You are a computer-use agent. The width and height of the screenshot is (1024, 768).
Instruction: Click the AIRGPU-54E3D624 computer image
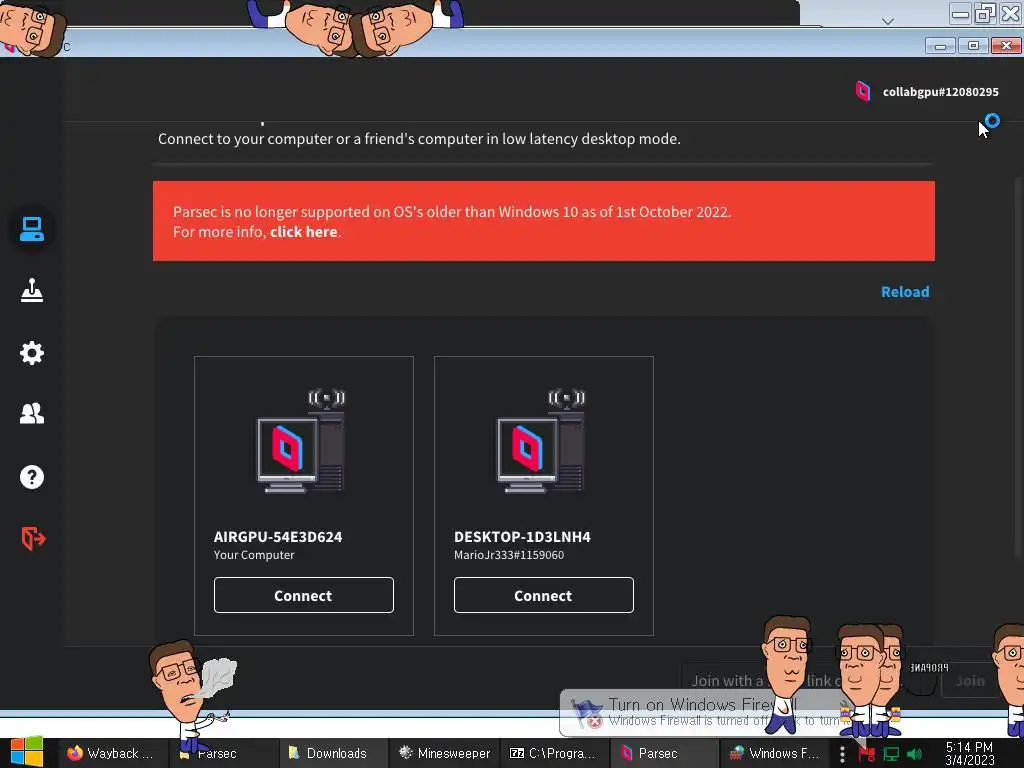(x=300, y=441)
